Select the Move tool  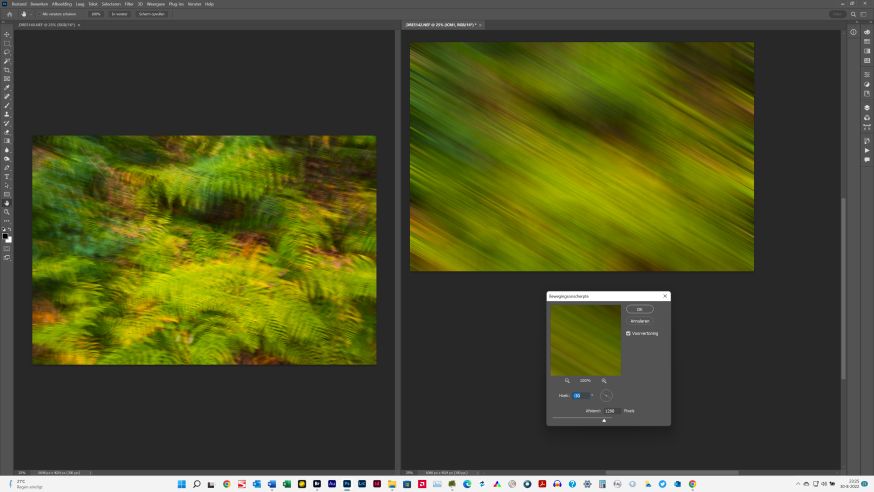[7, 35]
